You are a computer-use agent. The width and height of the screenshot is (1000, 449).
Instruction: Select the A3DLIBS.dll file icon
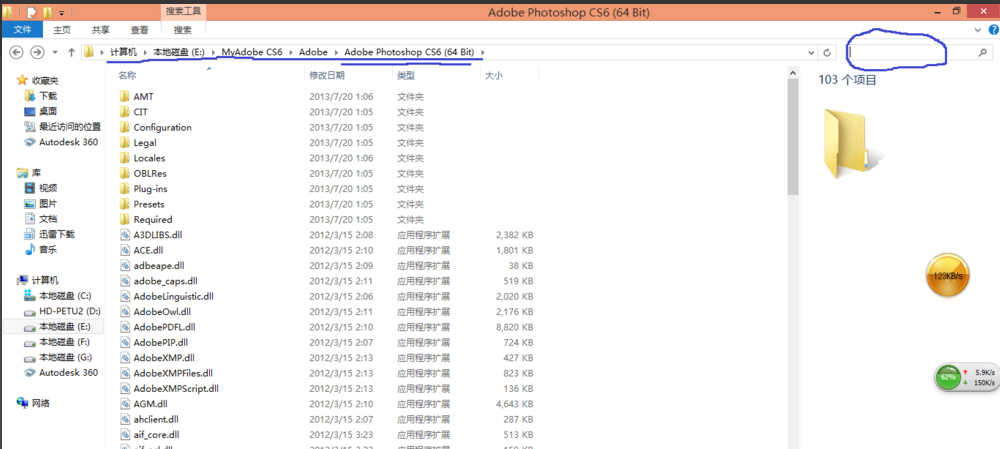coord(124,235)
